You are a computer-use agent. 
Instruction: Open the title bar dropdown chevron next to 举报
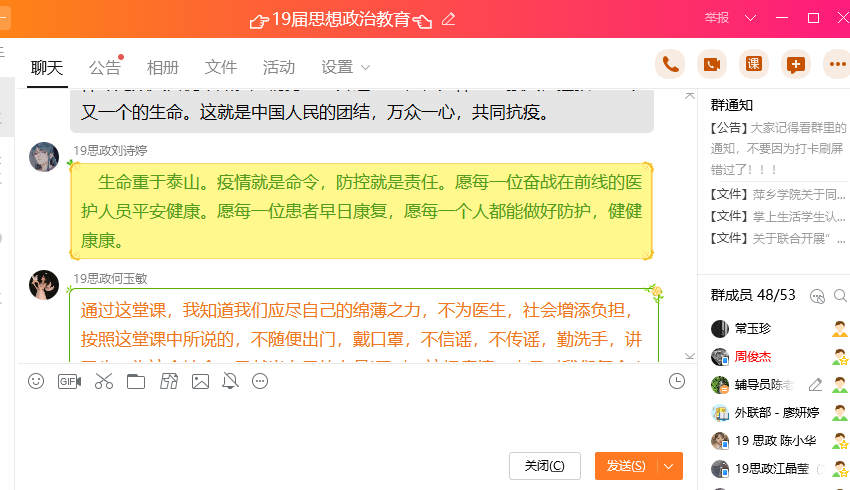750,18
